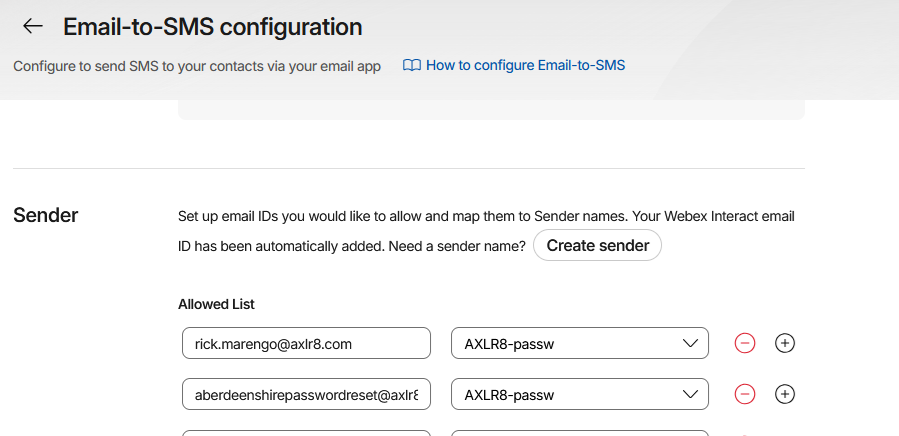Open sender name dropdown for rick.marengo@axlr8.com
899x436 pixels.
coord(579,343)
